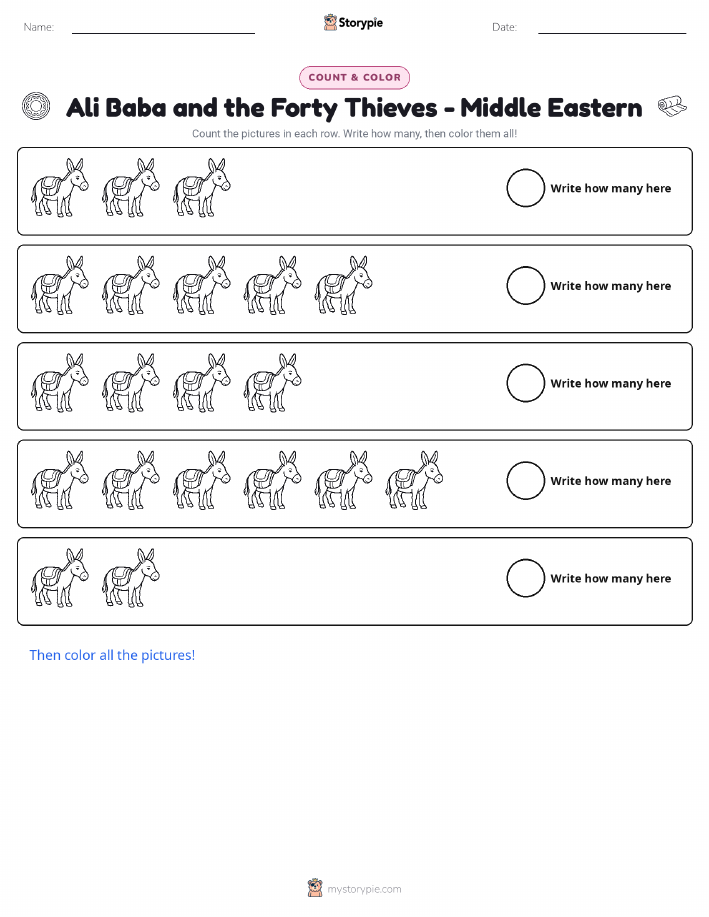
Task: Click the fifth donkey in the second row
Action: [x=343, y=285]
